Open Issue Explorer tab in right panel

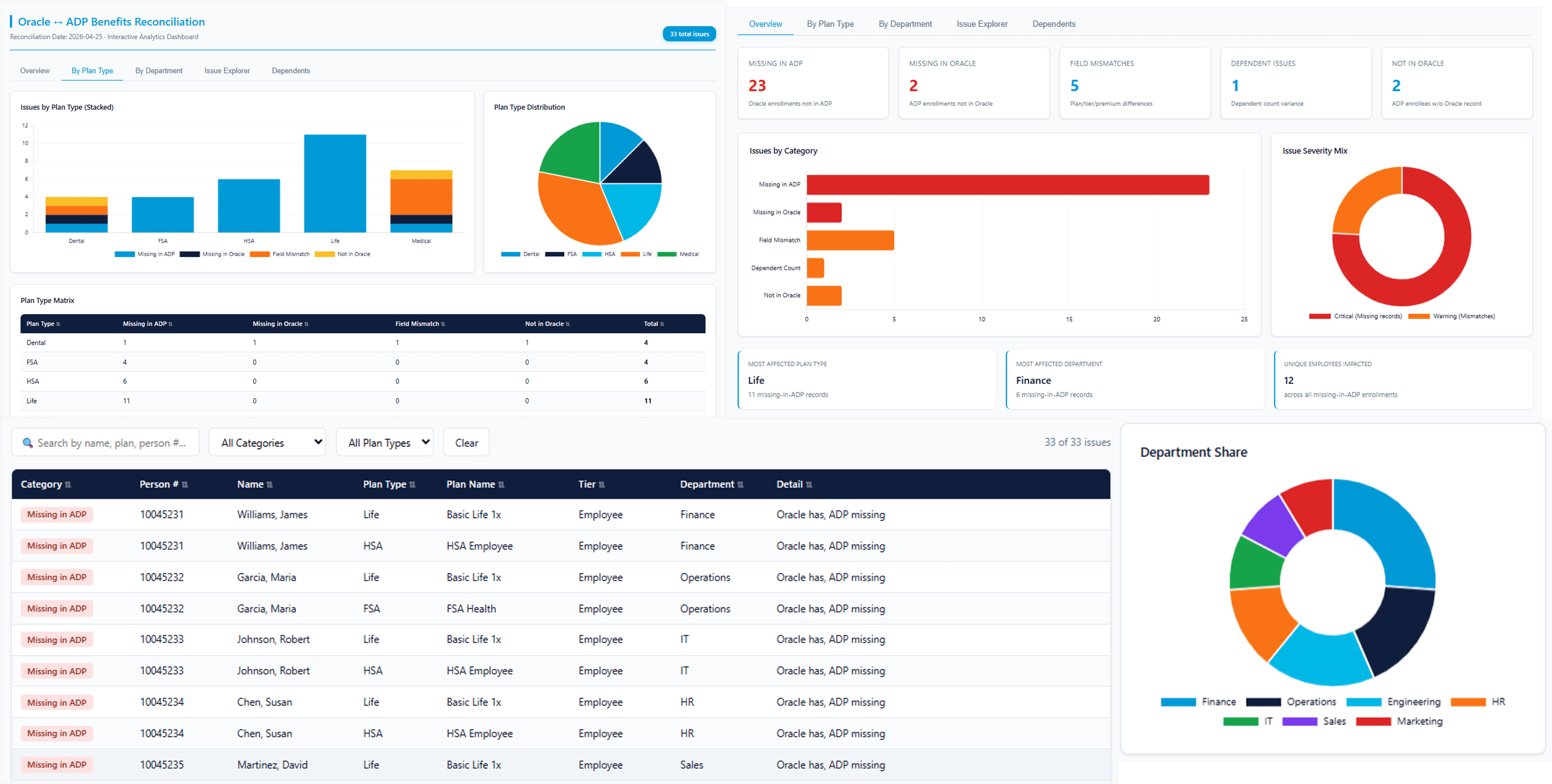[x=982, y=24]
